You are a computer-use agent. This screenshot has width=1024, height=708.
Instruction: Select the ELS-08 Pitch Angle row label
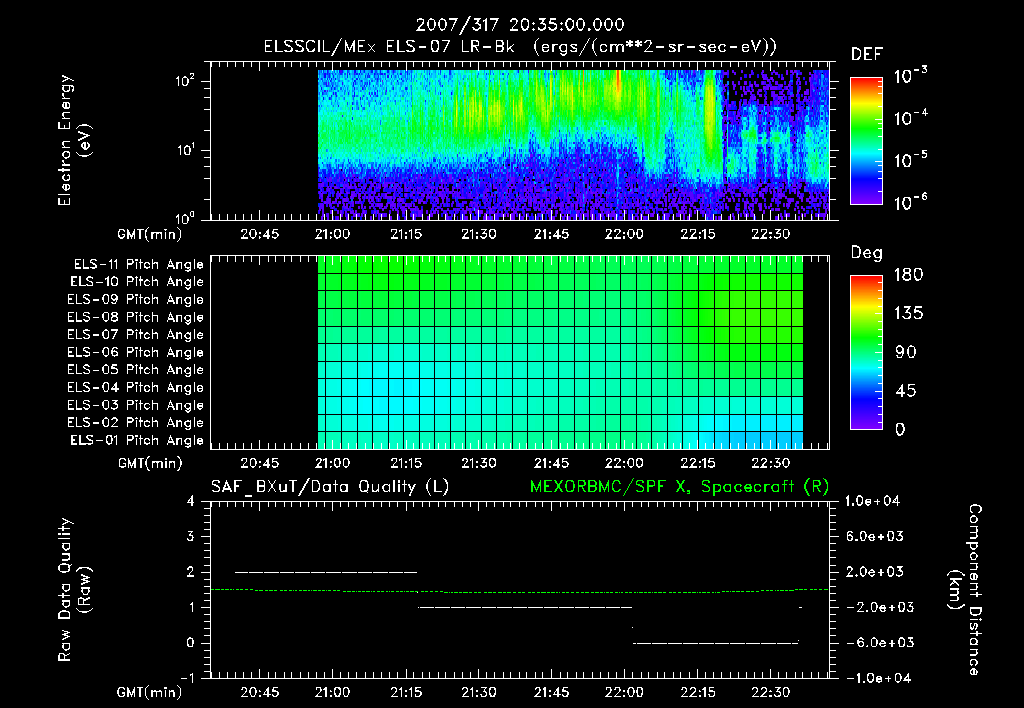click(x=135, y=317)
